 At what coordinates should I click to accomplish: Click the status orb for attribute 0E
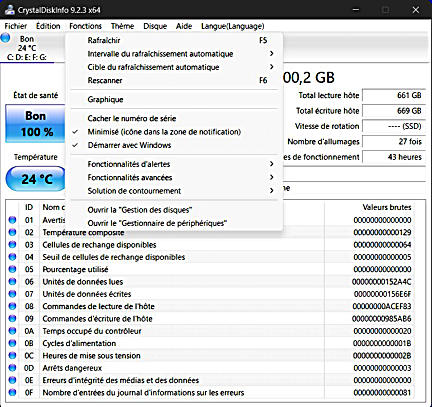(x=12, y=380)
